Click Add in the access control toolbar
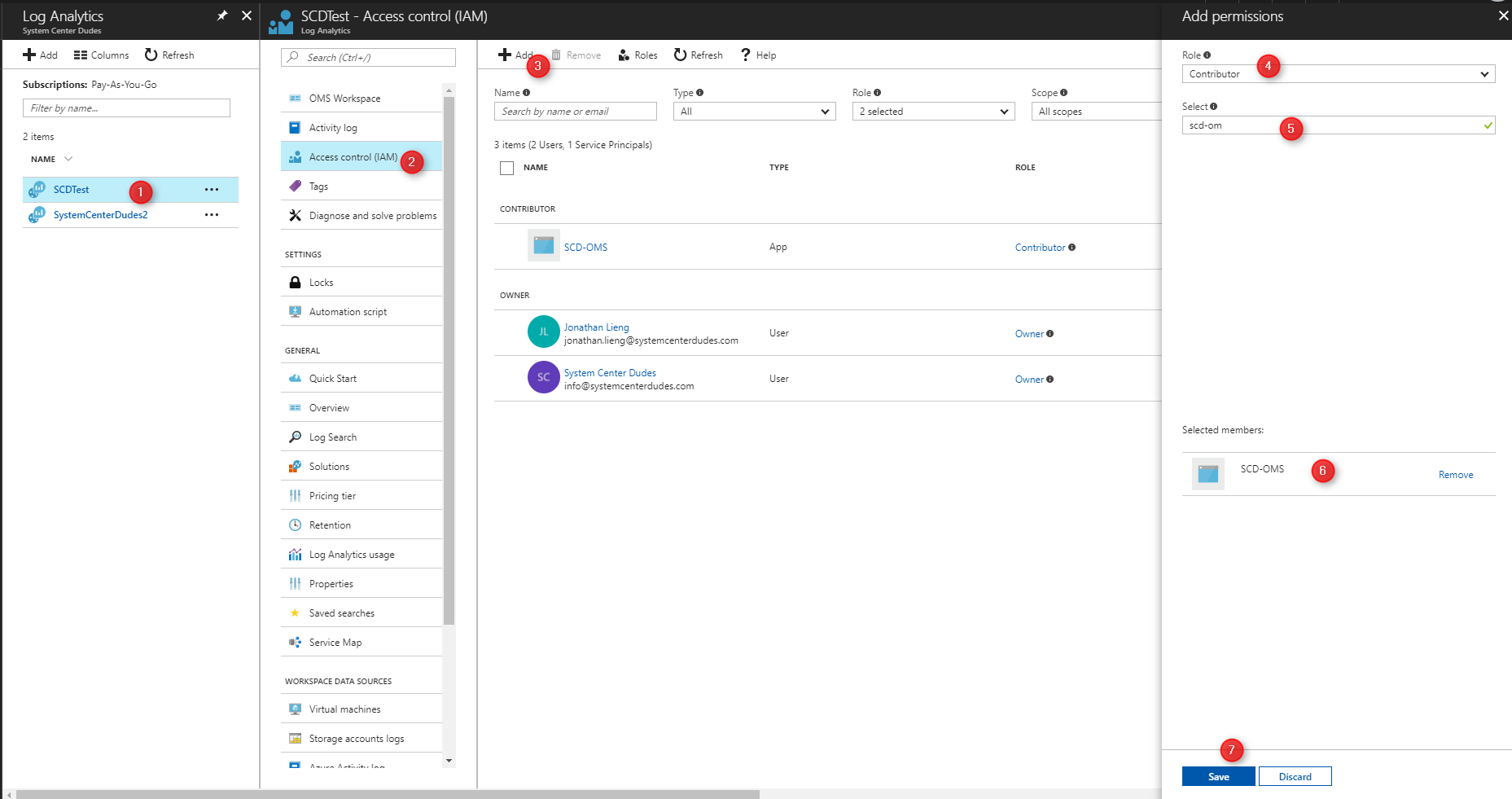This screenshot has height=799, width=1512. point(515,55)
